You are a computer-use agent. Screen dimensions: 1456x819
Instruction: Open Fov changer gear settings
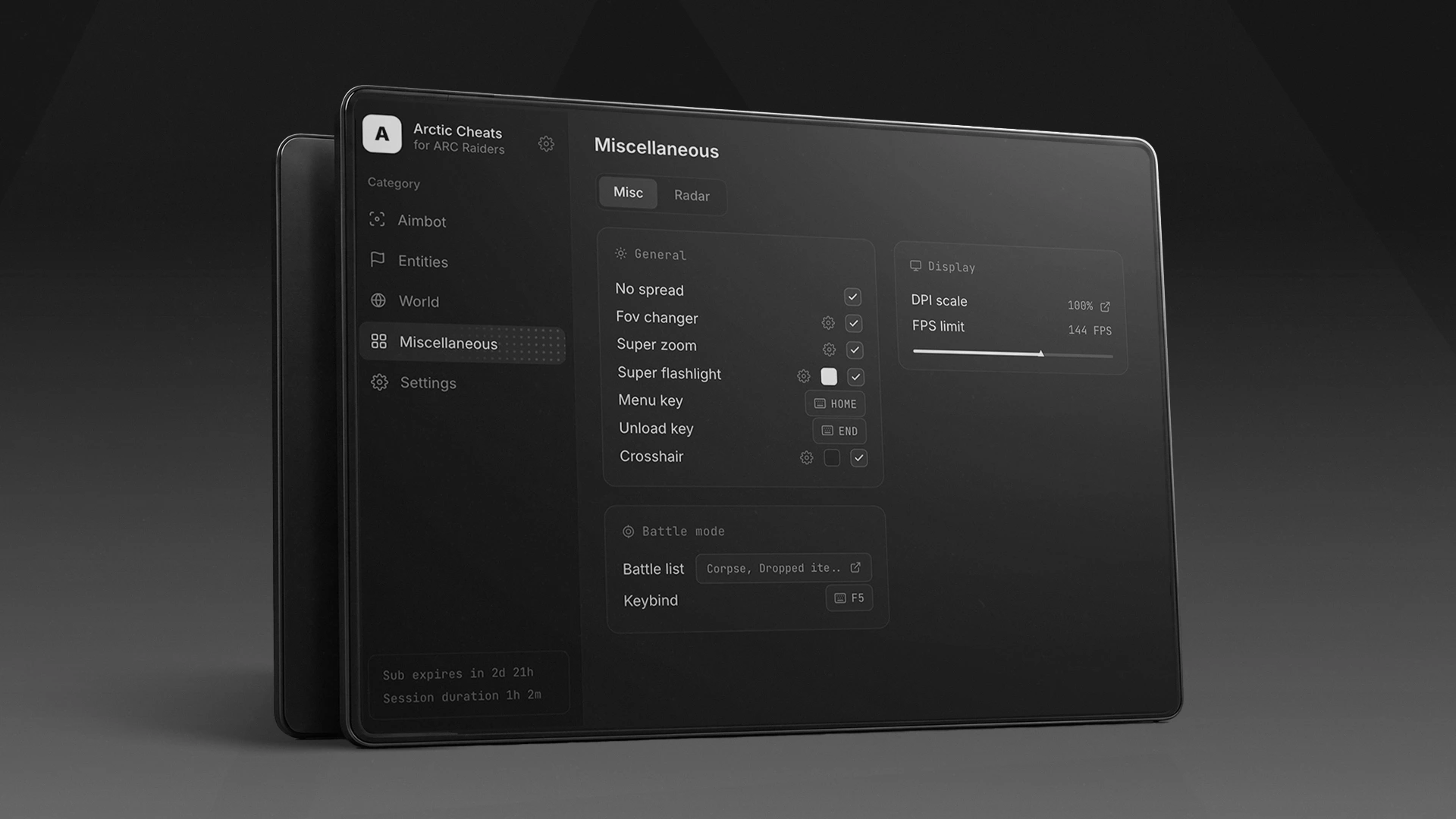[x=828, y=323]
